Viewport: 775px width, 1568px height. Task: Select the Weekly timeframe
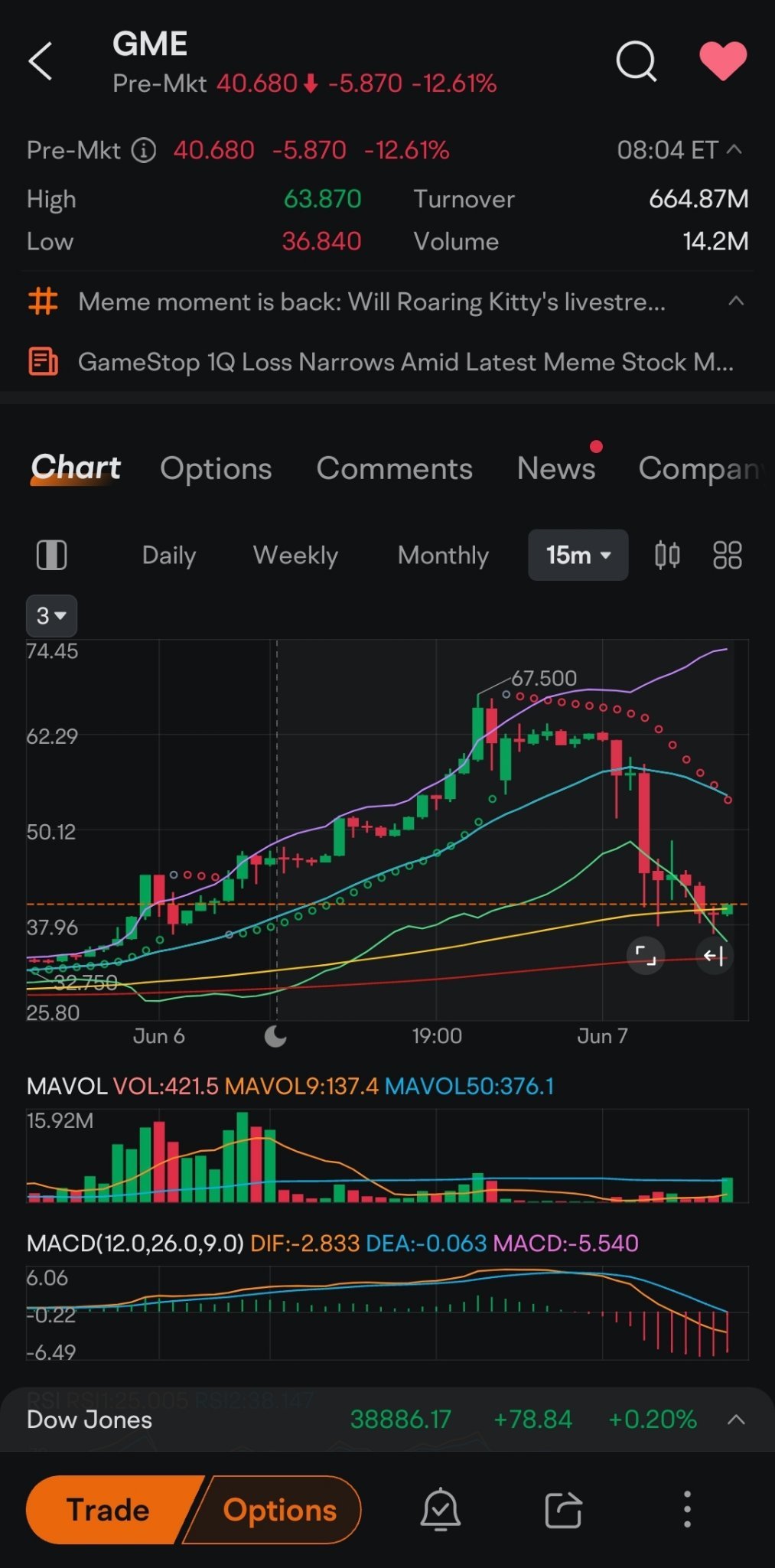295,555
